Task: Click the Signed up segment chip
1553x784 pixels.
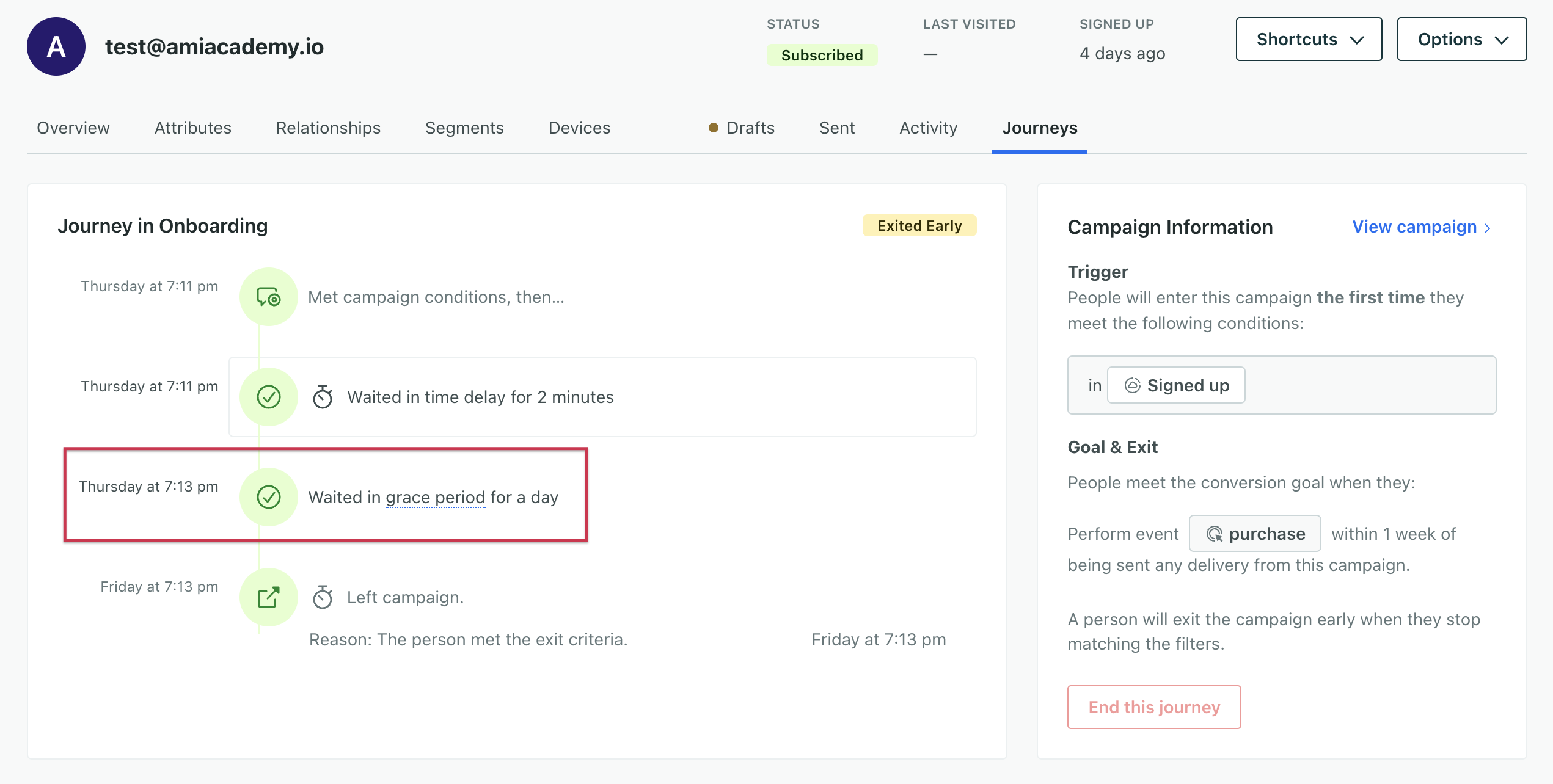Action: 1176,385
